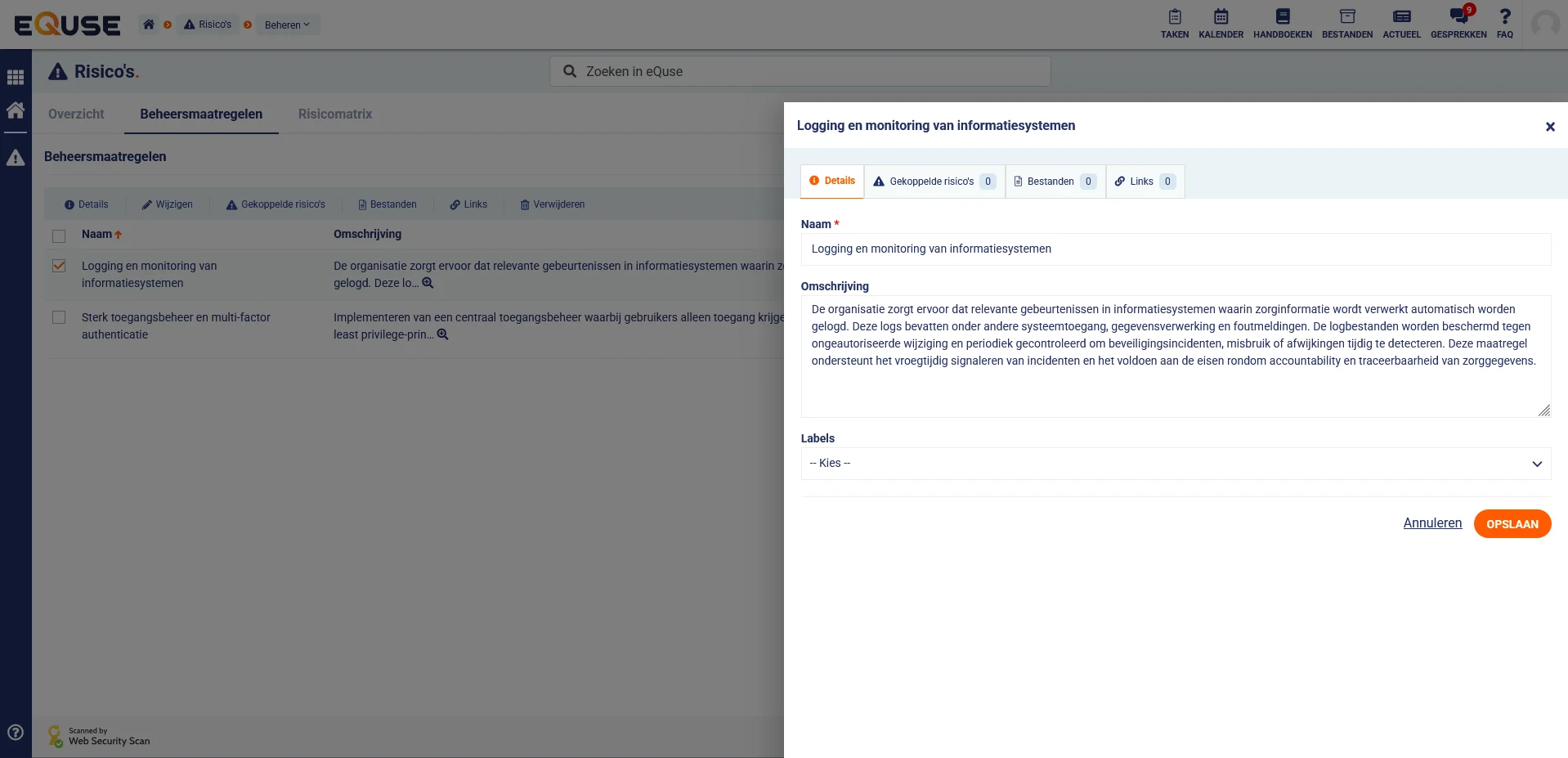The height and width of the screenshot is (758, 1568).
Task: Open the Taken clipboard icon
Action: [x=1174, y=17]
